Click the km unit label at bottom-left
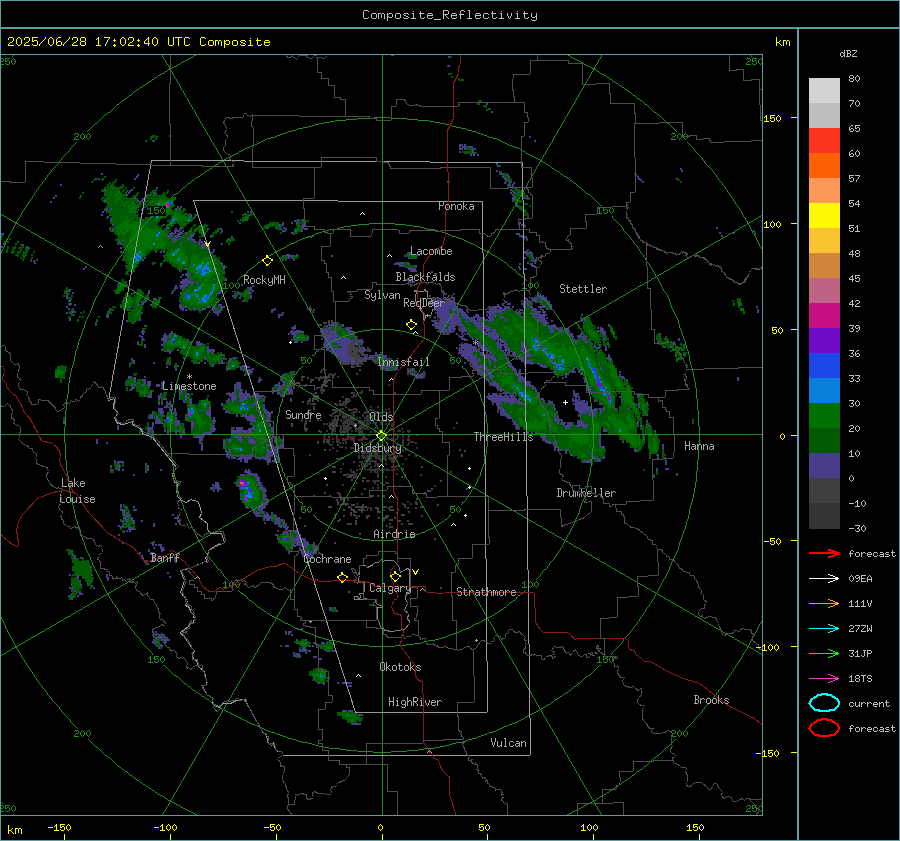The width and height of the screenshot is (900, 841). (x=14, y=830)
